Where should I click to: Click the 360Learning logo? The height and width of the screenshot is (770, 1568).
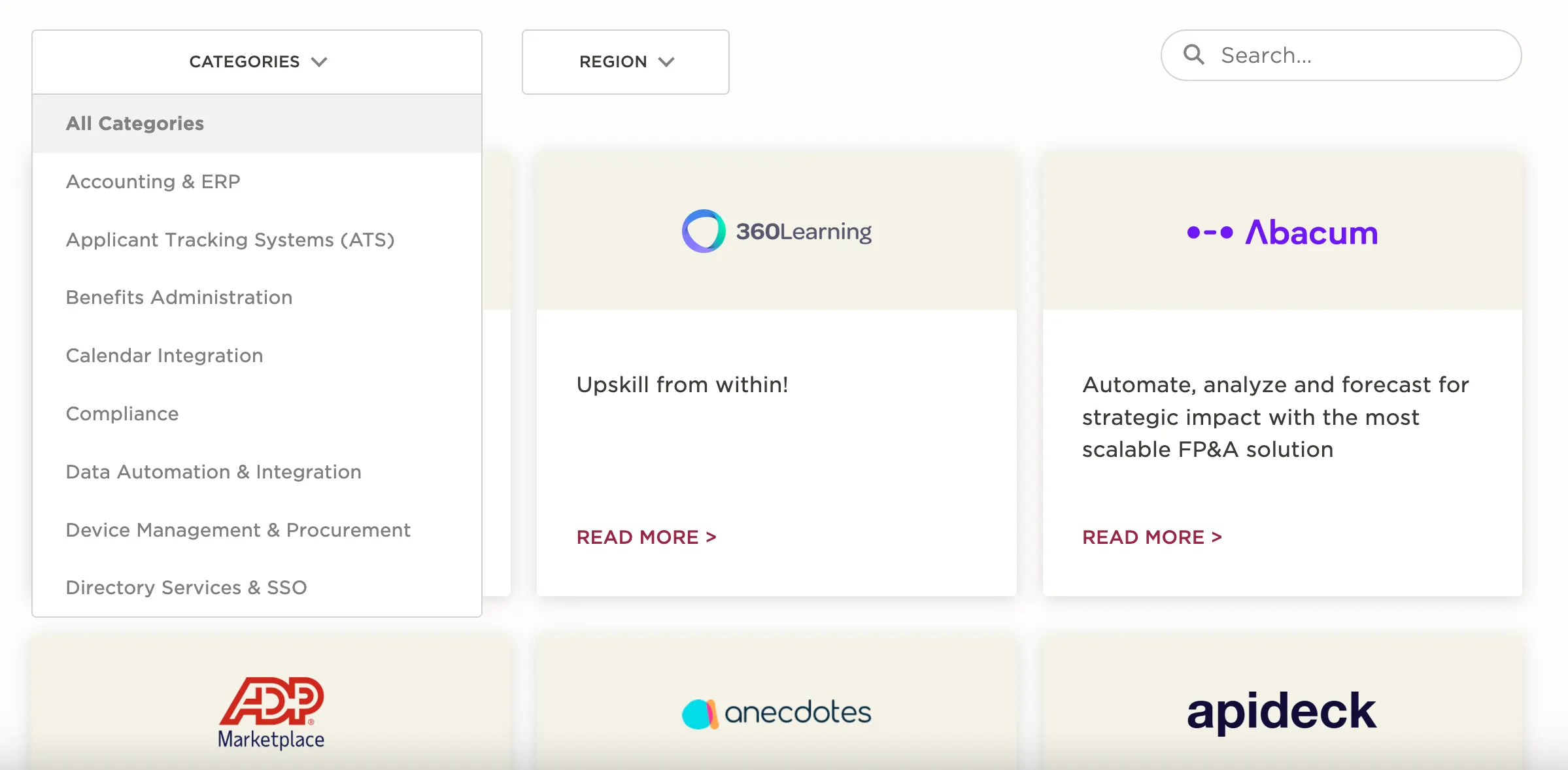pos(776,231)
